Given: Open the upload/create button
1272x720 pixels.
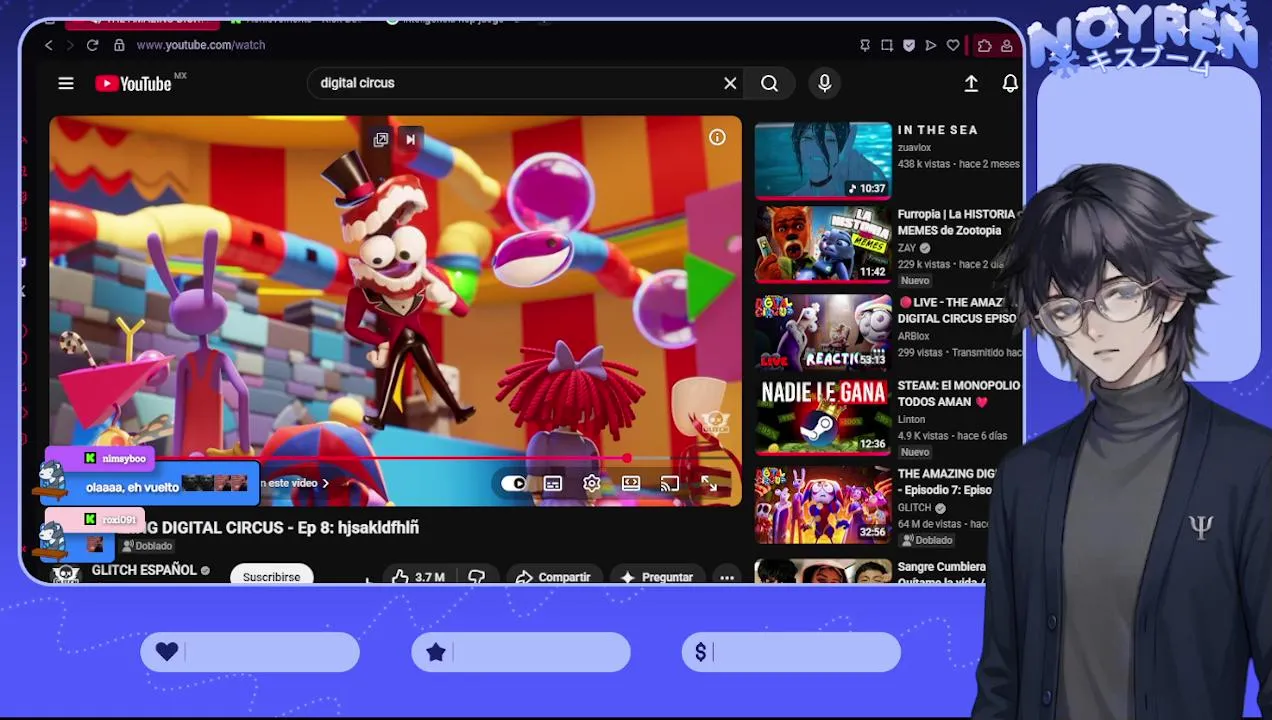Looking at the screenshot, I should pyautogui.click(x=971, y=84).
